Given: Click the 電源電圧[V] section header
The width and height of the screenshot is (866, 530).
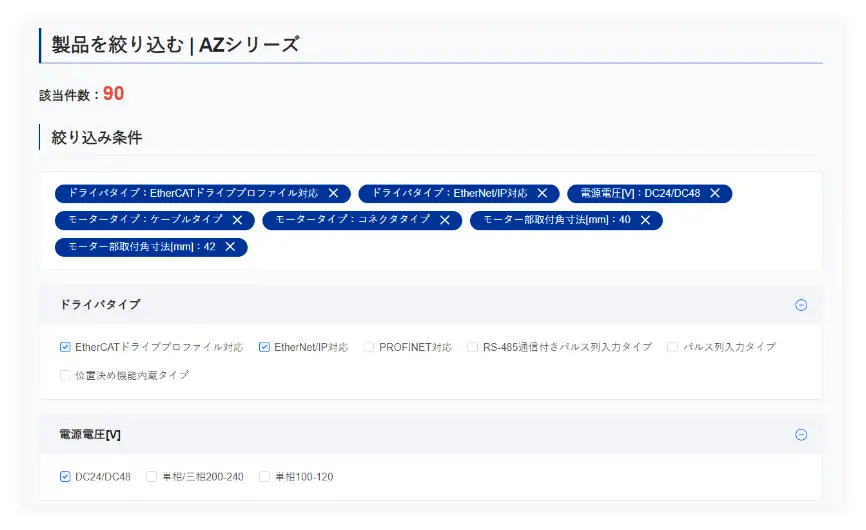Looking at the screenshot, I should pos(431,434).
